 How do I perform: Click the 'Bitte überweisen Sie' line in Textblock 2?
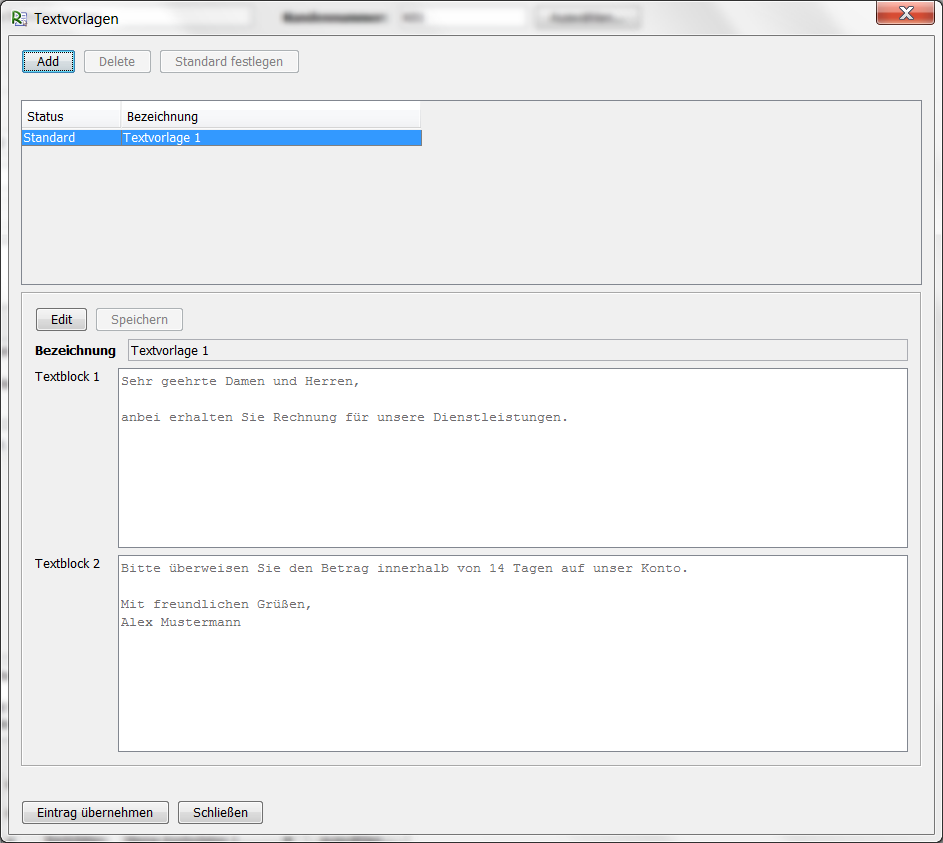[404, 569]
